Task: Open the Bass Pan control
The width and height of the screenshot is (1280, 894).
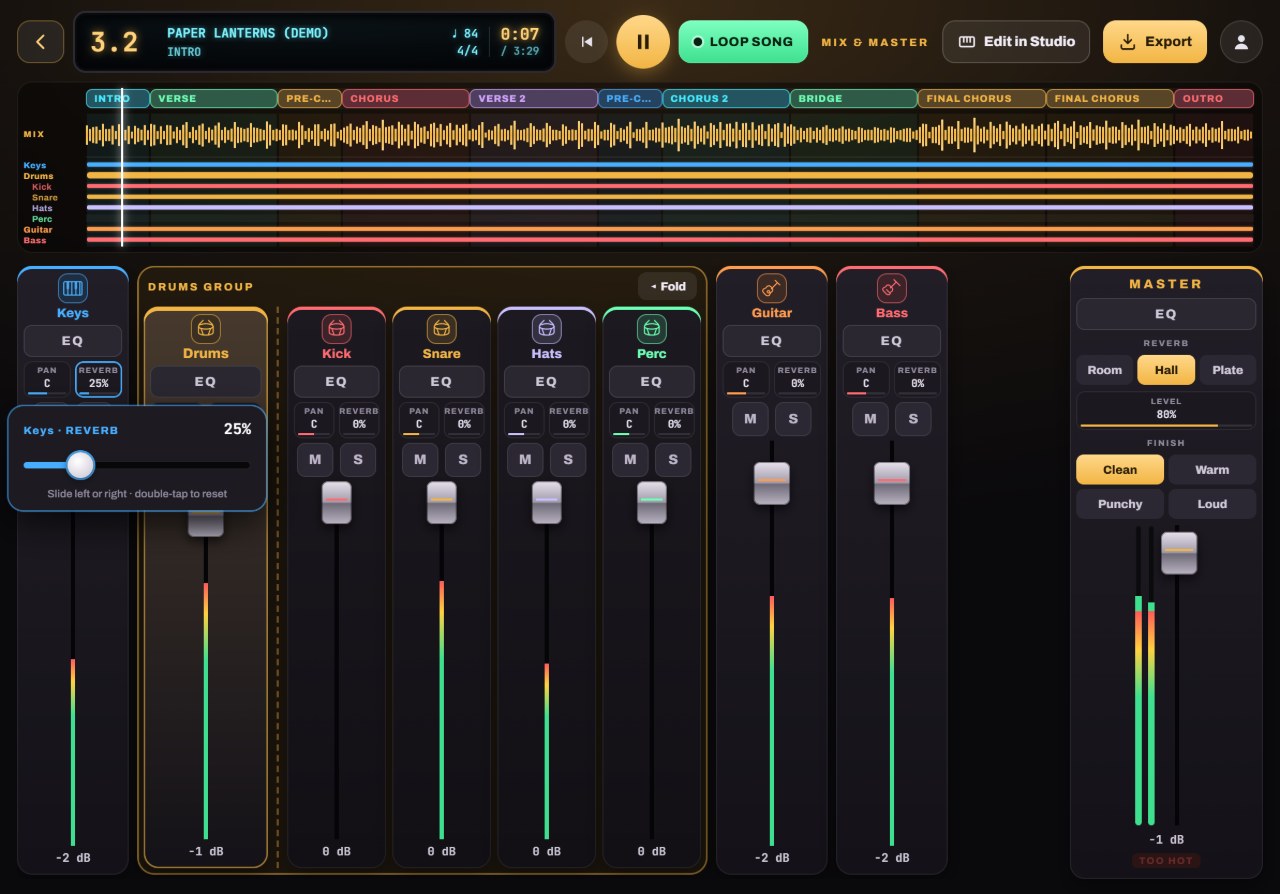Action: tap(866, 378)
